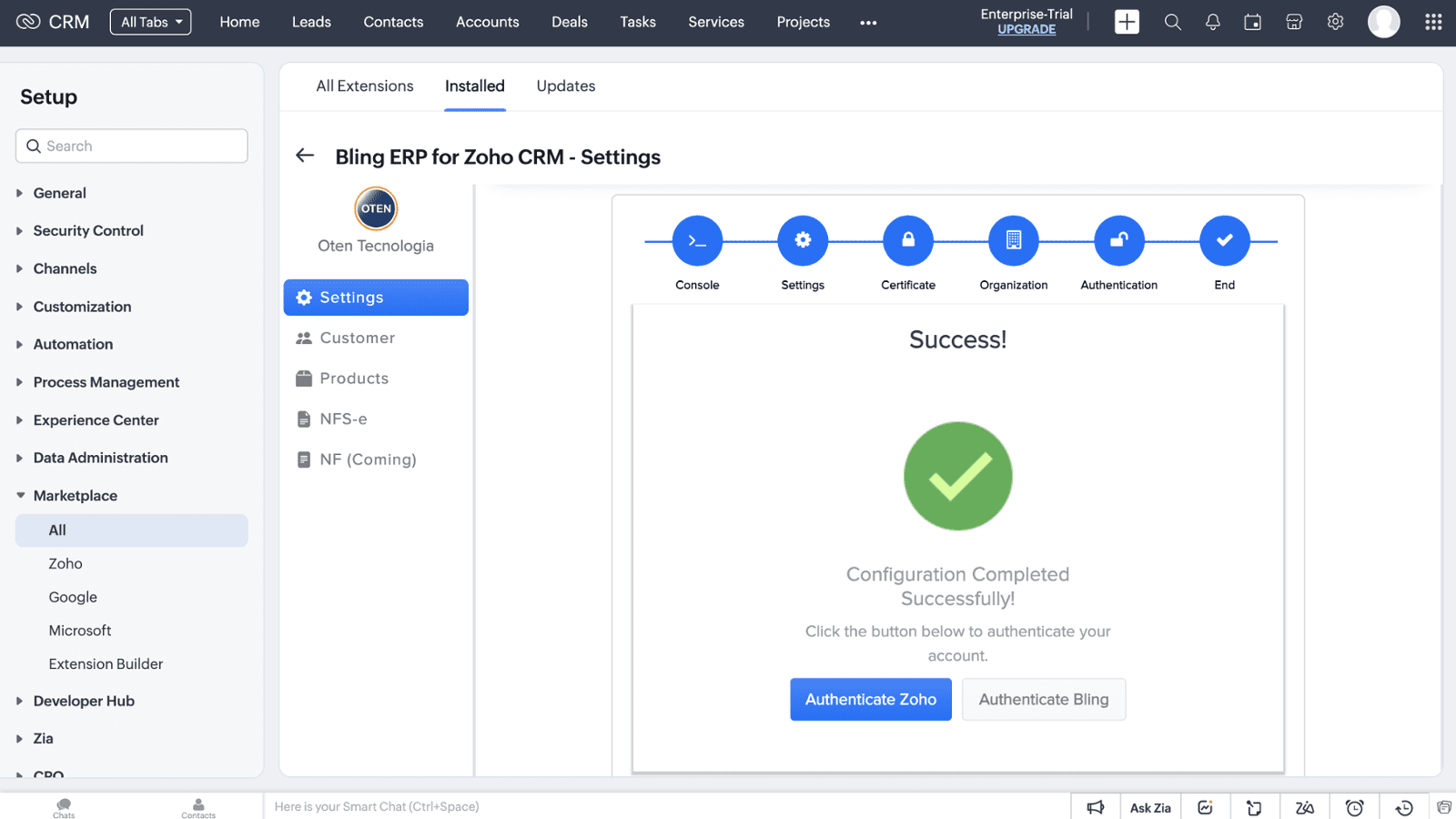Select the Certificate lock step icon

coord(907,240)
